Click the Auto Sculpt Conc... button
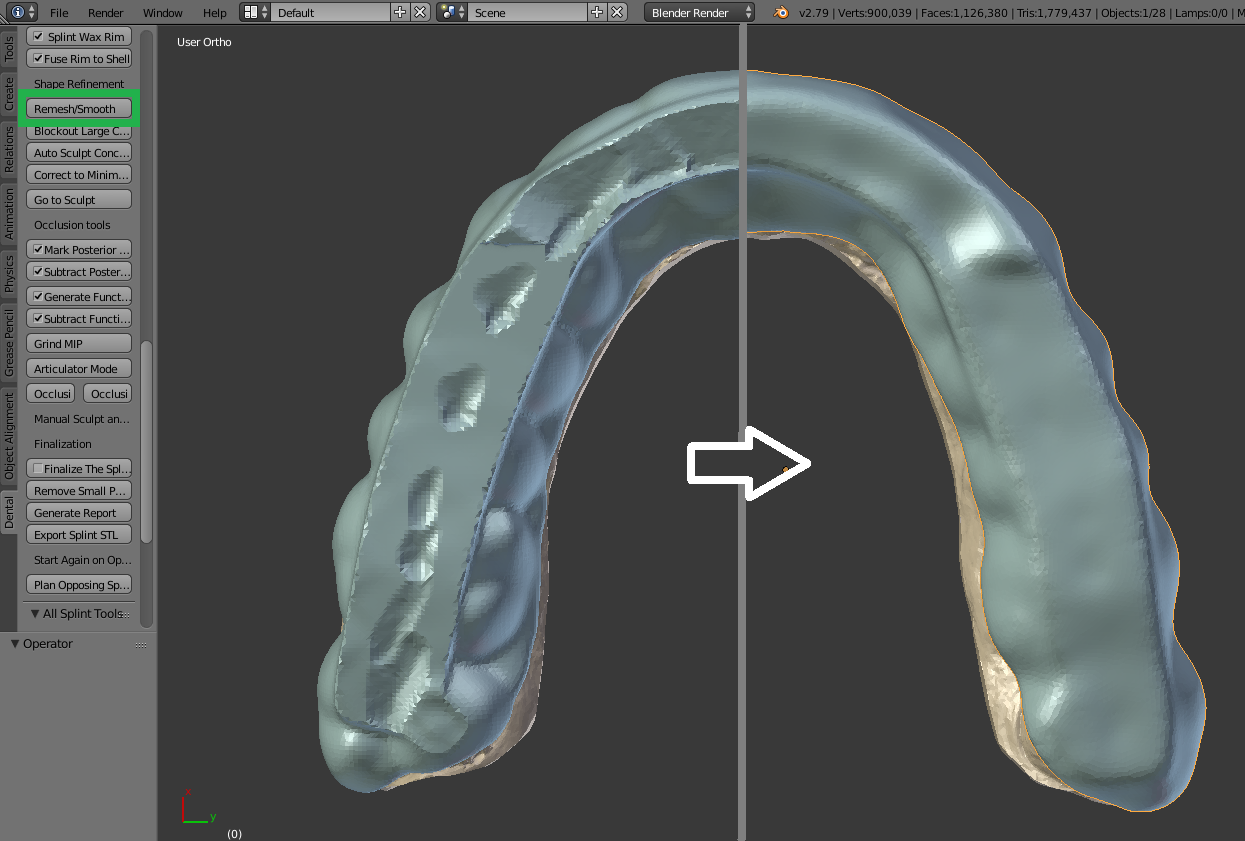The image size is (1245, 841). pos(79,153)
